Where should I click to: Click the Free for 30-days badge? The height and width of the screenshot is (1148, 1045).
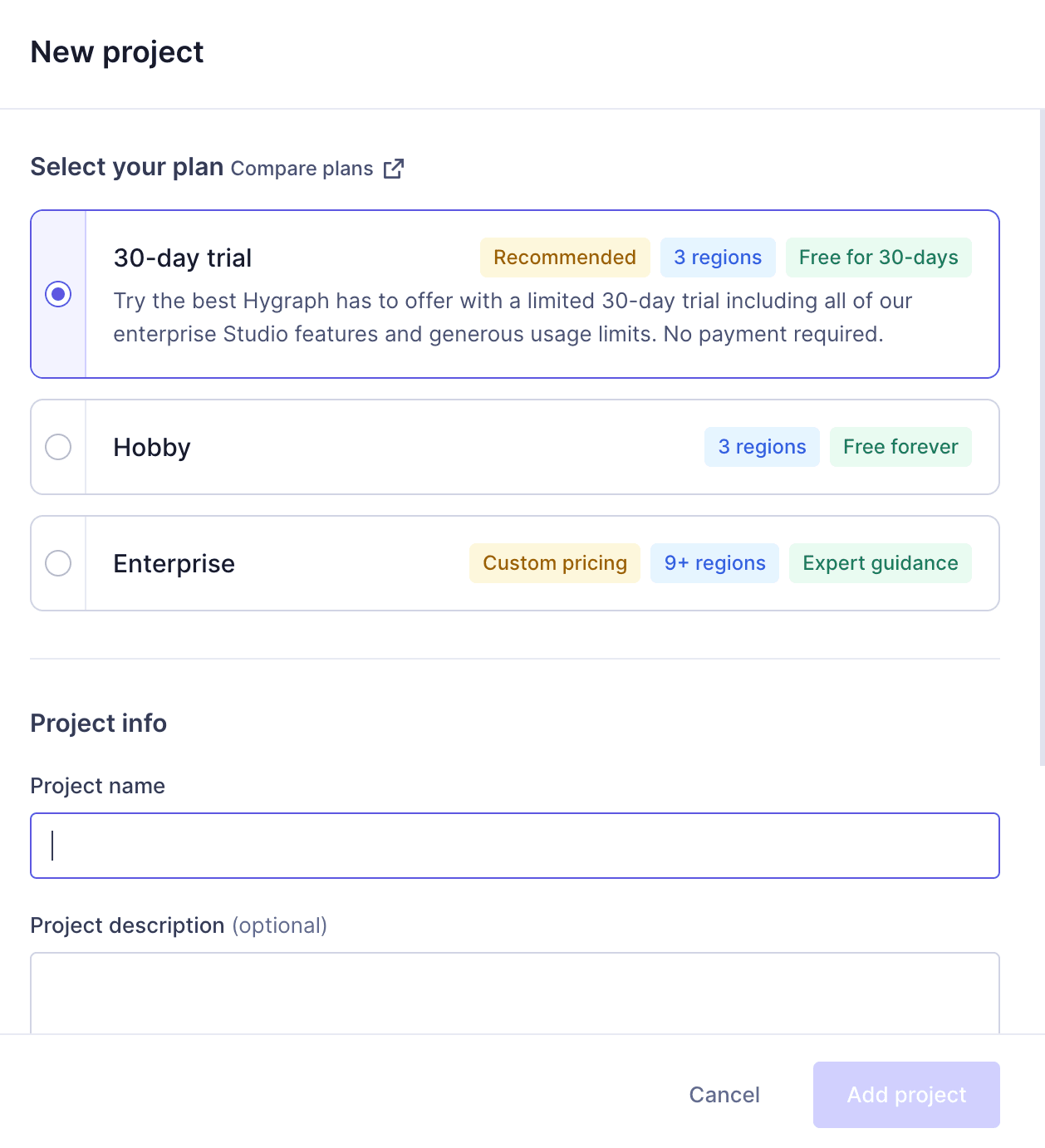[x=878, y=258]
